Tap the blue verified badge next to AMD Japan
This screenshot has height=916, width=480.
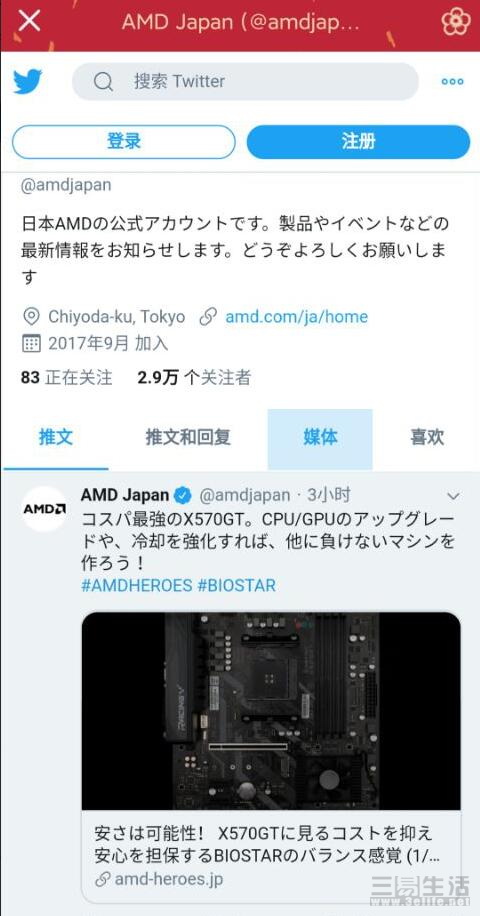(183, 495)
